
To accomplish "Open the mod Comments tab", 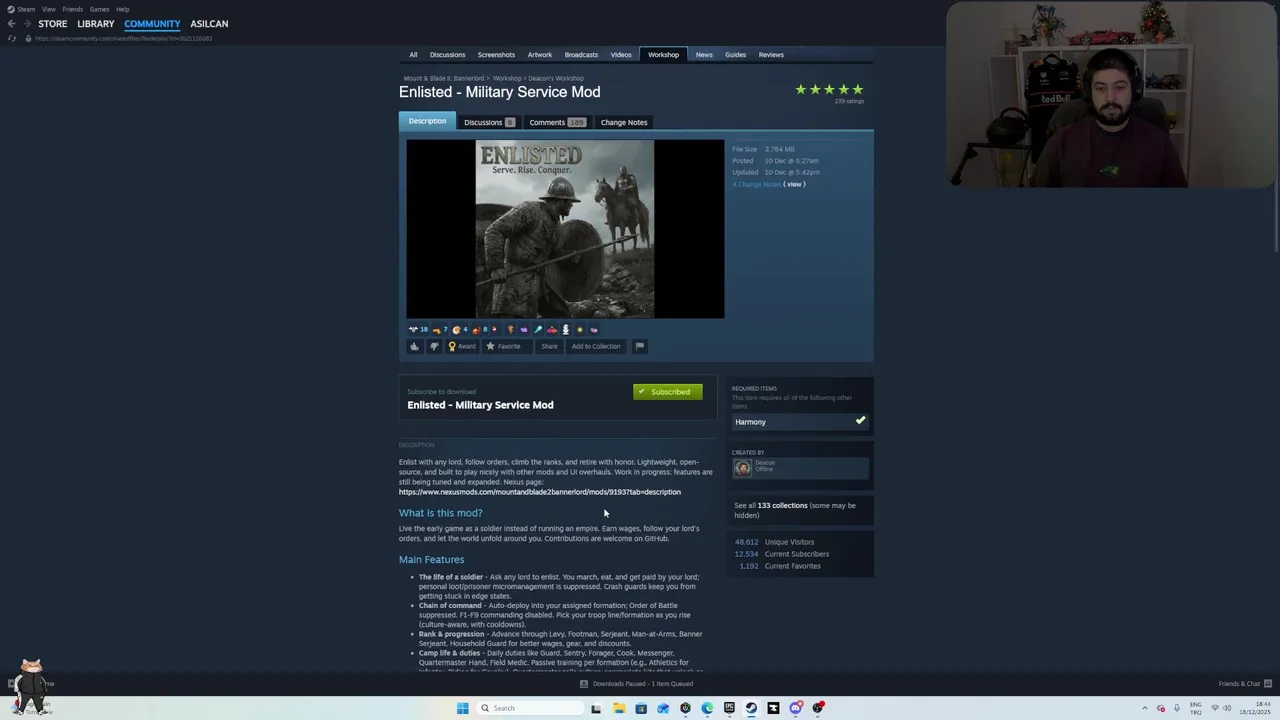I will pos(557,122).
